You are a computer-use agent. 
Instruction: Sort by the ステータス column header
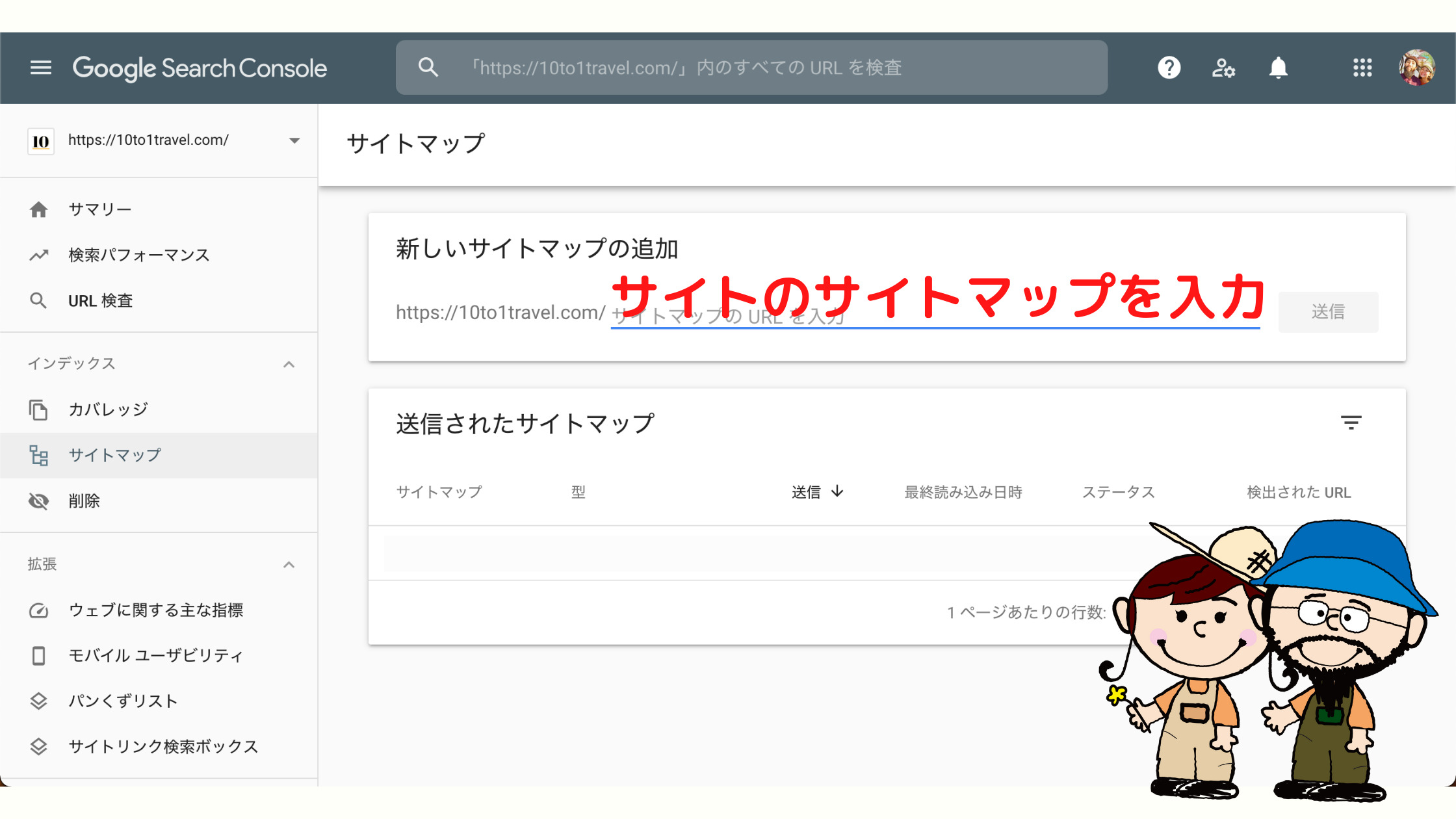1118,492
